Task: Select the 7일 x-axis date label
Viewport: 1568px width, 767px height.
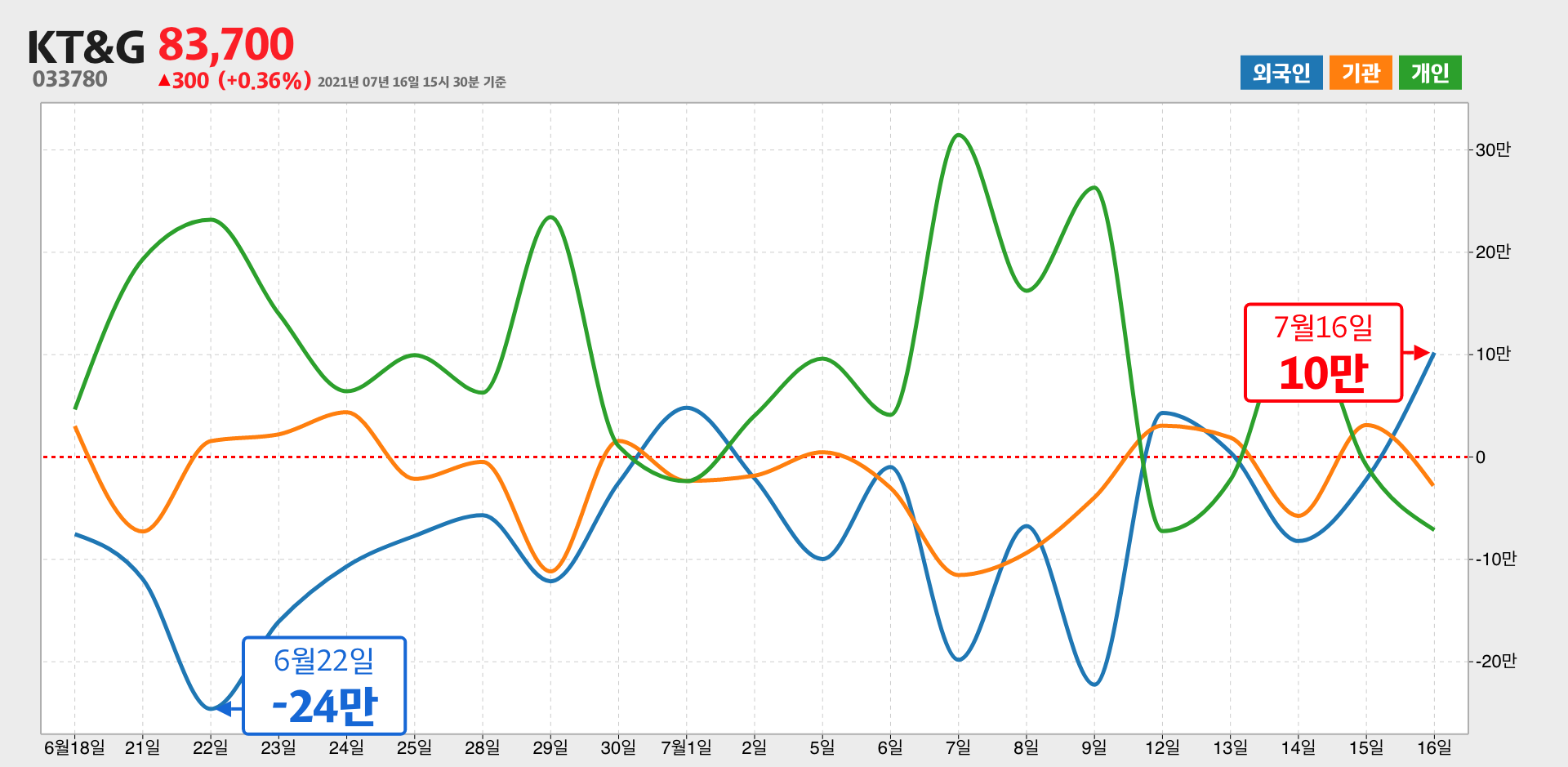Action: 958,747
